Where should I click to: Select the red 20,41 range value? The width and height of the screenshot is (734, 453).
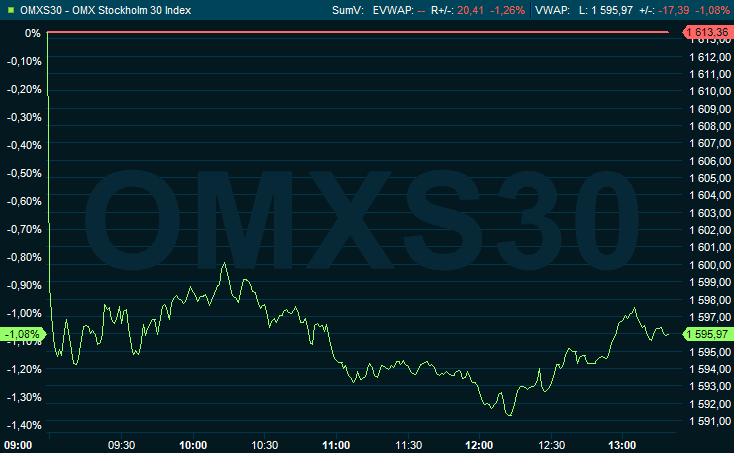point(470,10)
